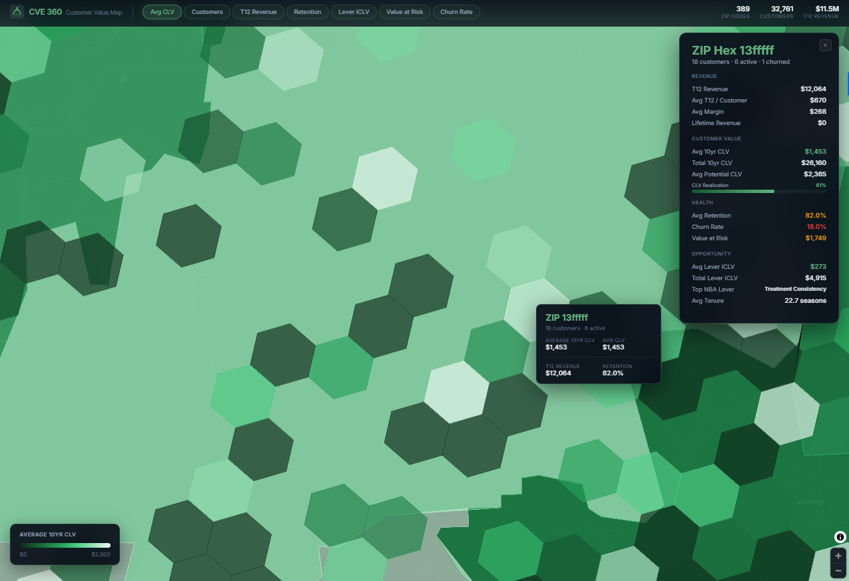Select the ZIP 13fffff hover card
Screen dimensions: 849x581
click(599, 344)
